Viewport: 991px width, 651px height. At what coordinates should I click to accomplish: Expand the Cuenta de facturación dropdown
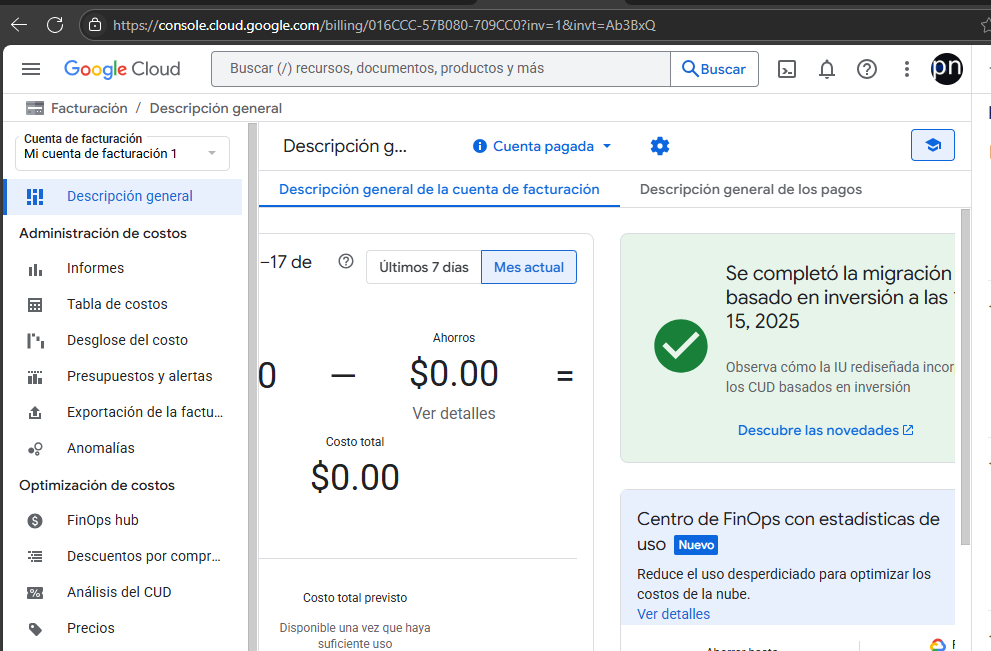tap(123, 153)
